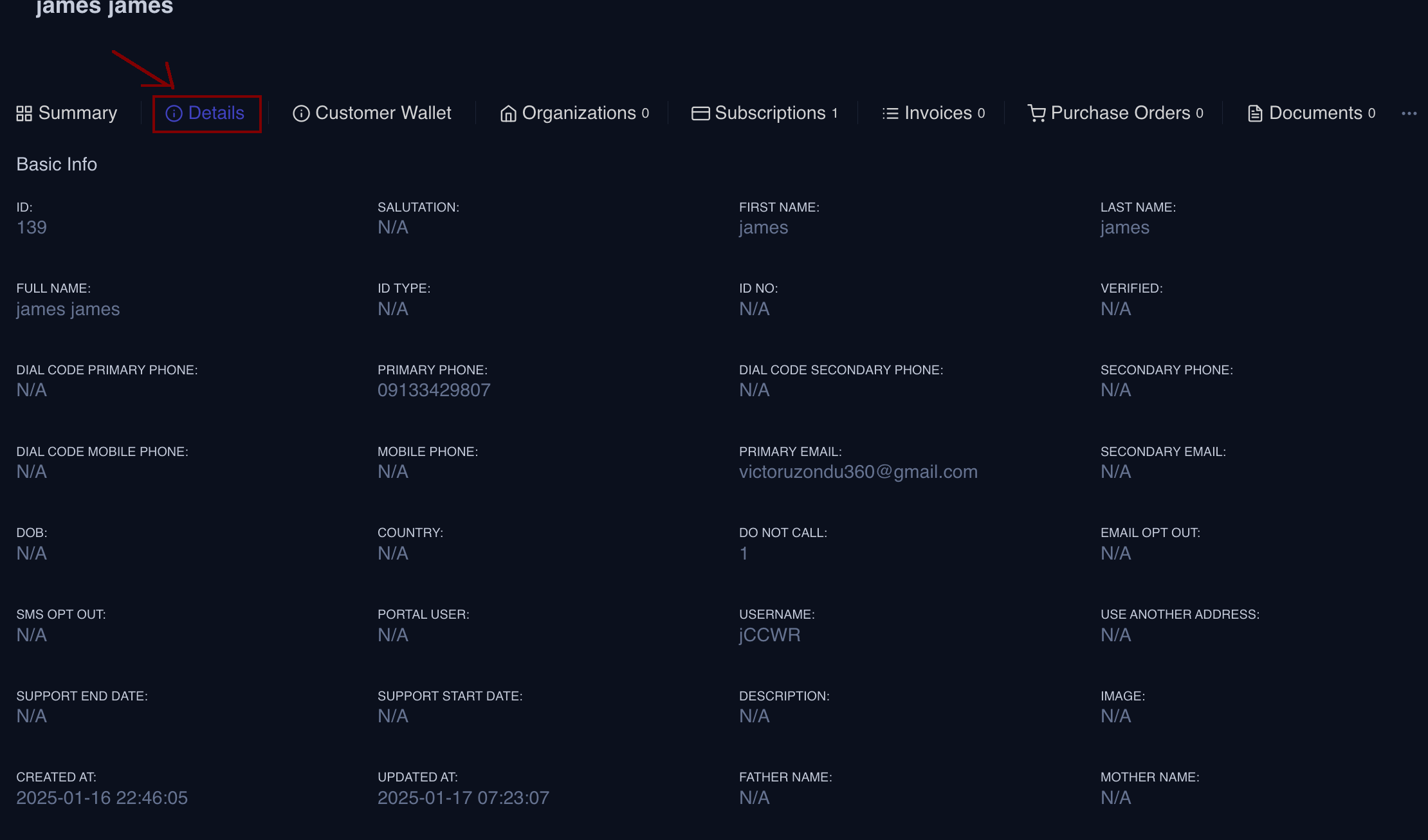Image resolution: width=1428 pixels, height=840 pixels.
Task: Click the Invoices list icon
Action: [890, 114]
